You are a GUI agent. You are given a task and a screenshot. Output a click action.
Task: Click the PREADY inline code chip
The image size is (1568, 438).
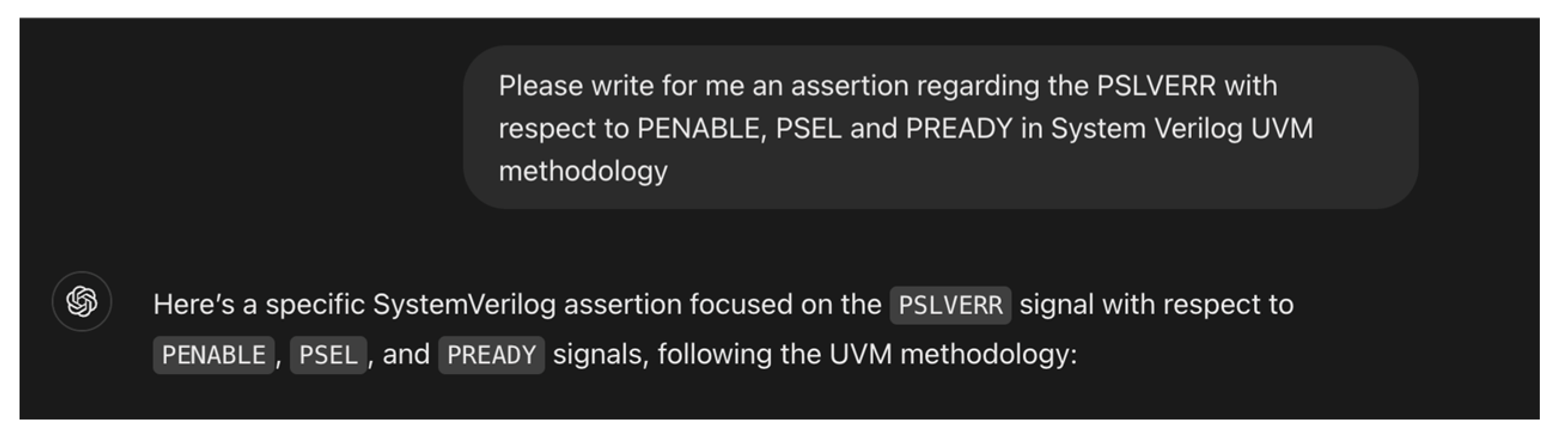490,356
